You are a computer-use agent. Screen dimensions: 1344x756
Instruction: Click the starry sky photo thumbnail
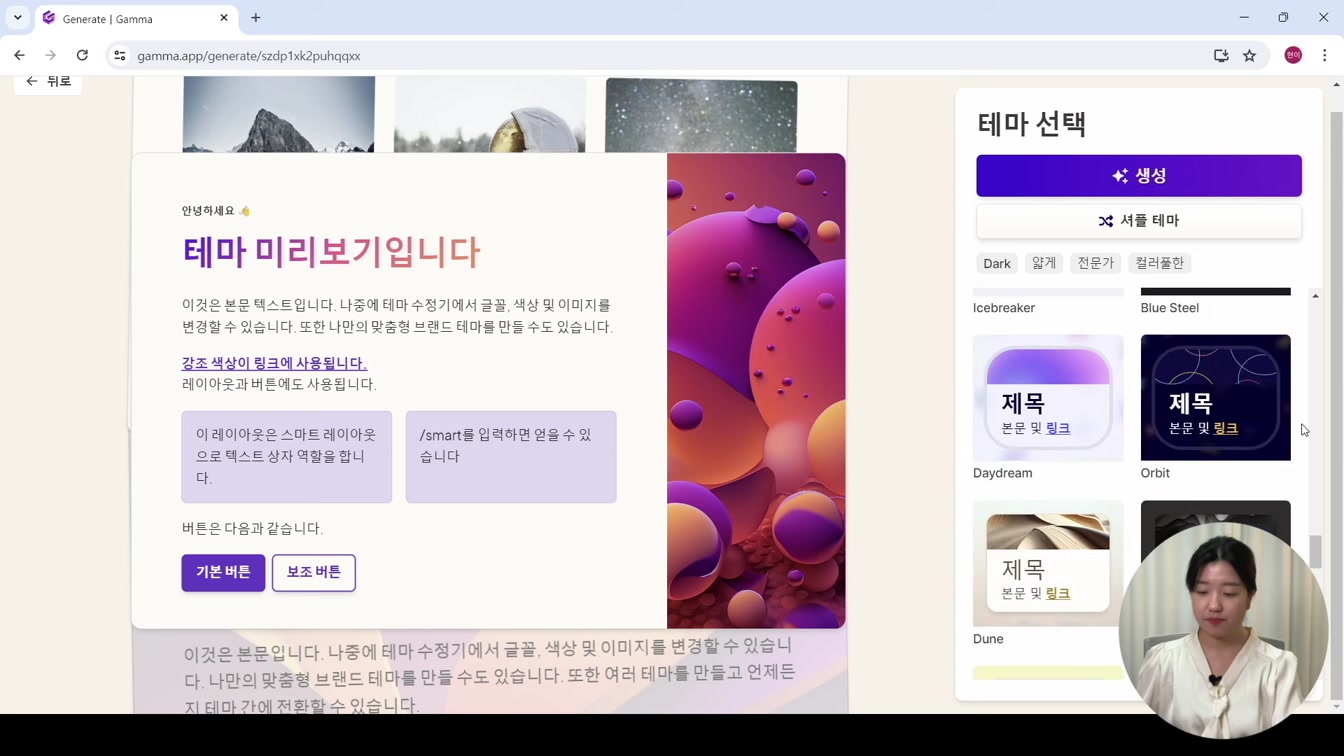701,115
